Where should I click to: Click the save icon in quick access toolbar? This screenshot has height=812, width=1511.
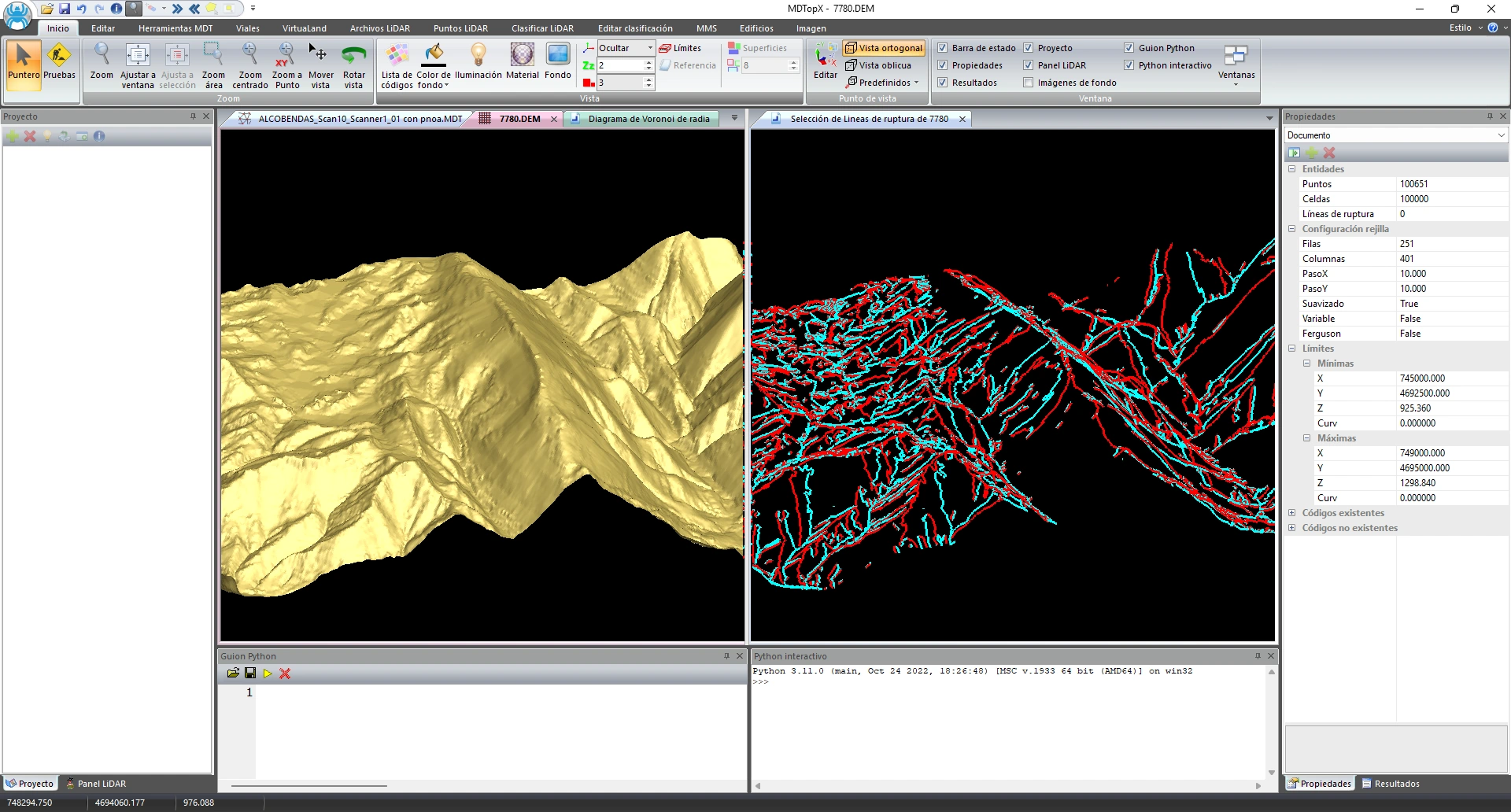click(x=65, y=9)
